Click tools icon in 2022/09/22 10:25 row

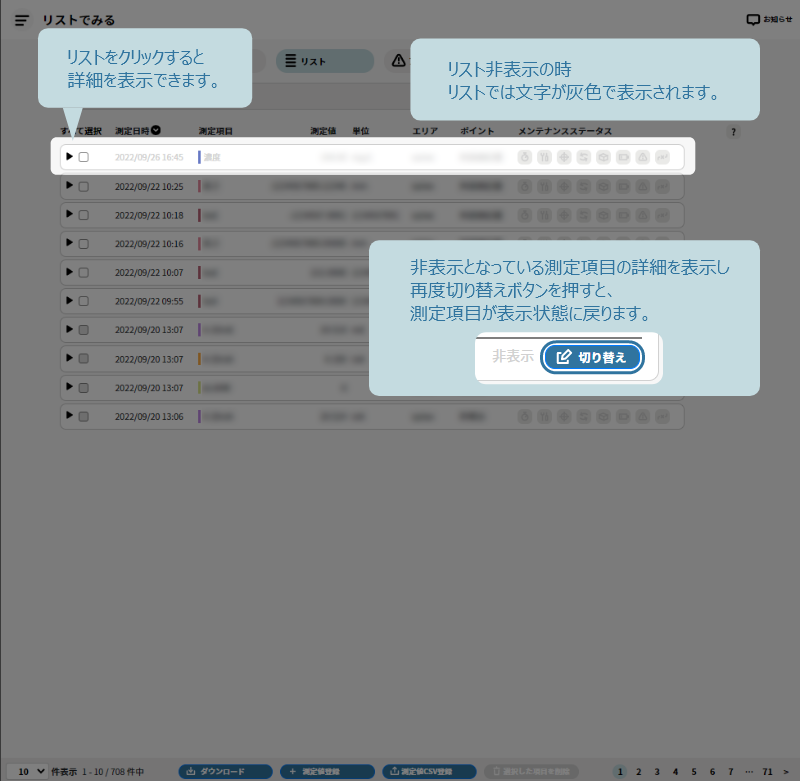544,187
